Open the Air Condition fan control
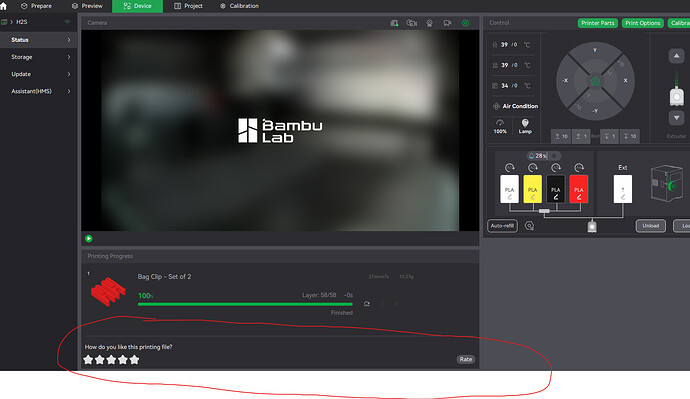 tap(515, 106)
